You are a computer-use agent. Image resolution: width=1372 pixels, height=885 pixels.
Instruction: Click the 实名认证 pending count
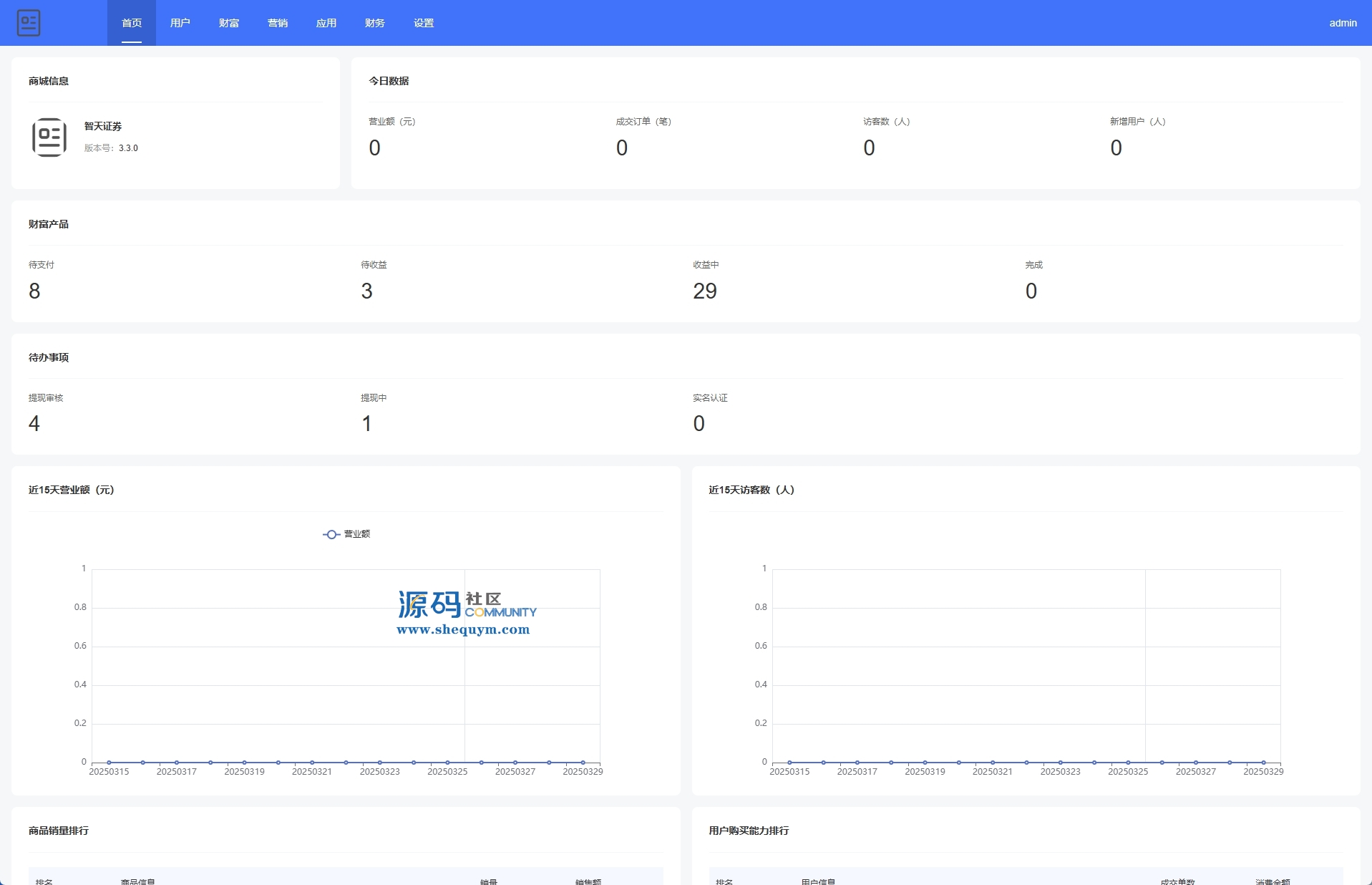click(x=699, y=424)
